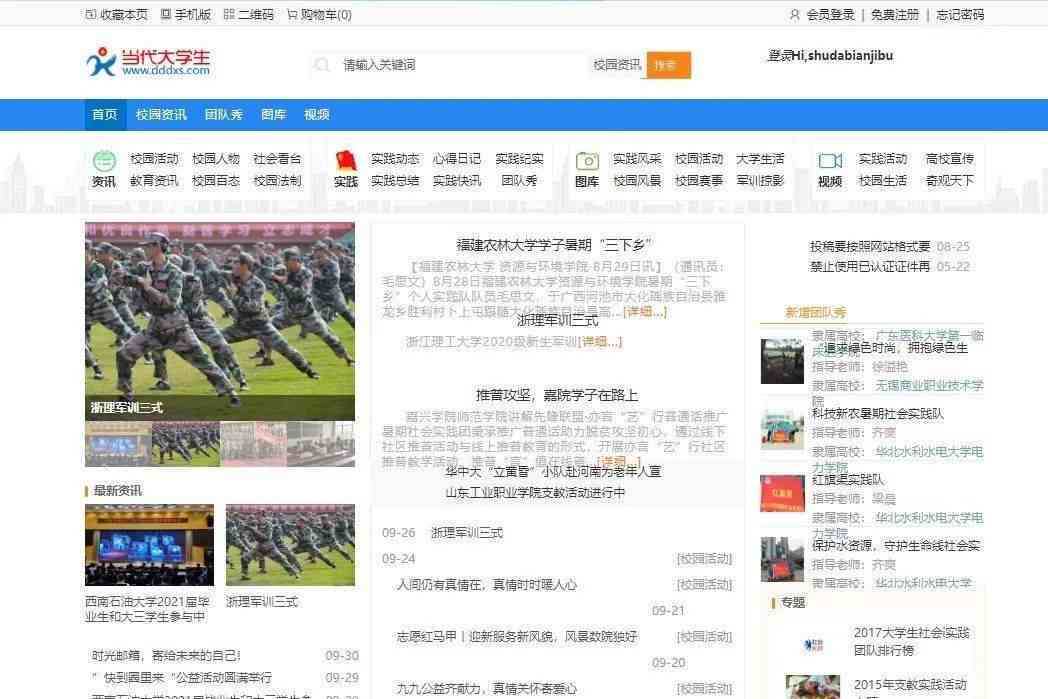
Task: Click the 免费注册 link
Action: pyautogui.click(x=894, y=15)
